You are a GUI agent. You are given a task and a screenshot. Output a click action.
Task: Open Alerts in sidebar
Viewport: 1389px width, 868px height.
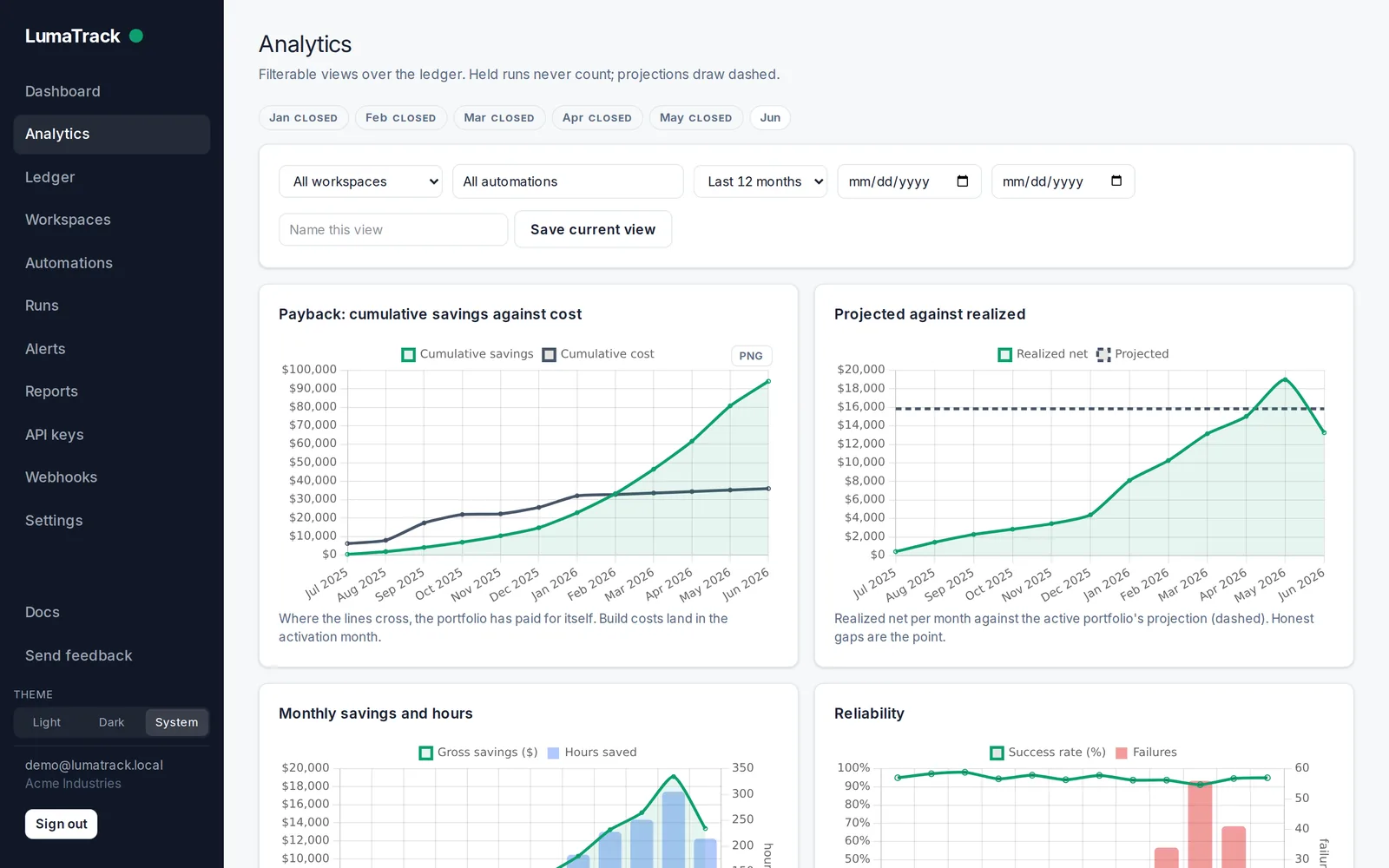[x=111, y=349]
